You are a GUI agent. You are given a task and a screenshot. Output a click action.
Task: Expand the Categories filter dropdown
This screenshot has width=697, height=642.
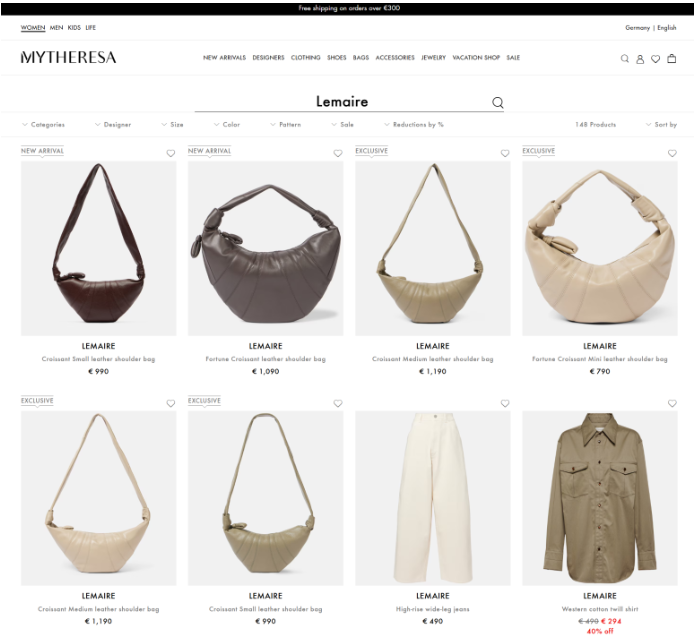coord(43,124)
